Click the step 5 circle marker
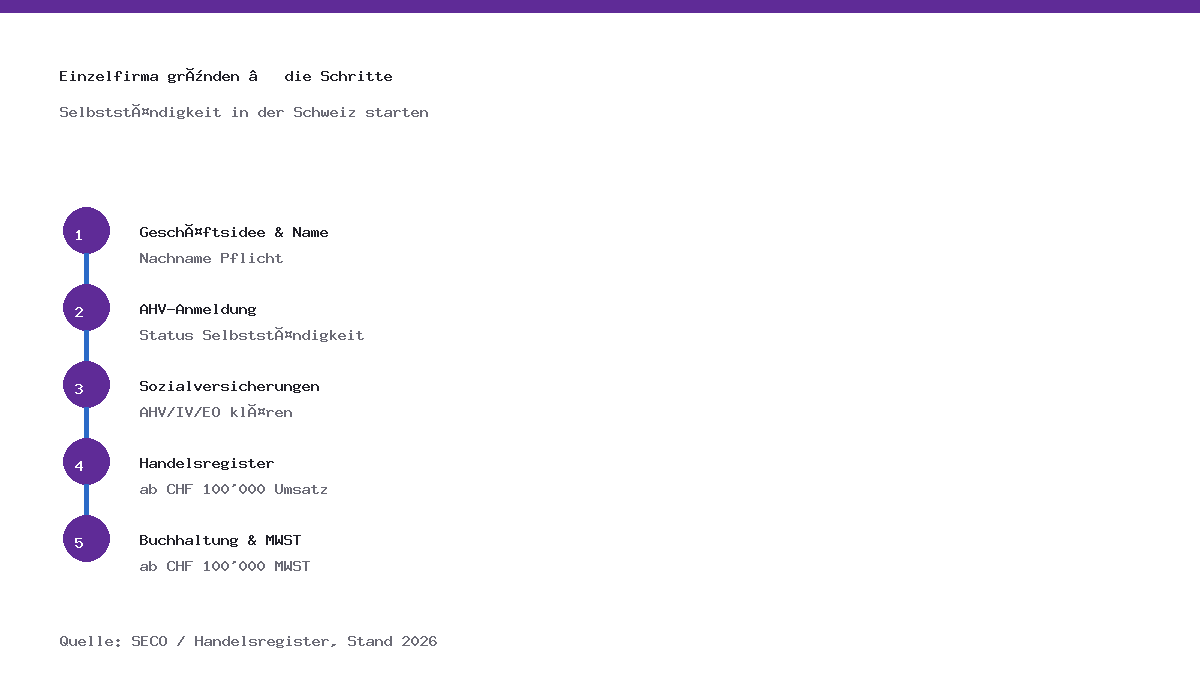Screen dimensions: 1200x675 click(86, 539)
